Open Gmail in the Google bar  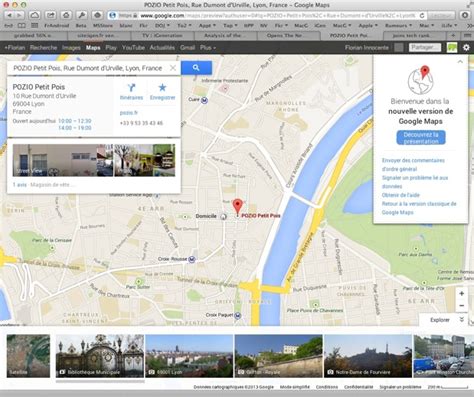pos(187,48)
